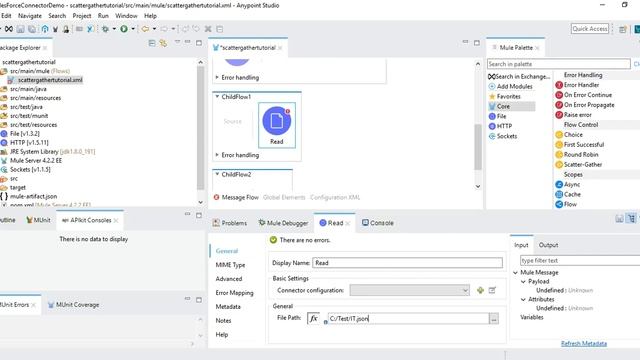Click the File Path input field
The height and width of the screenshot is (360, 640).
408,318
